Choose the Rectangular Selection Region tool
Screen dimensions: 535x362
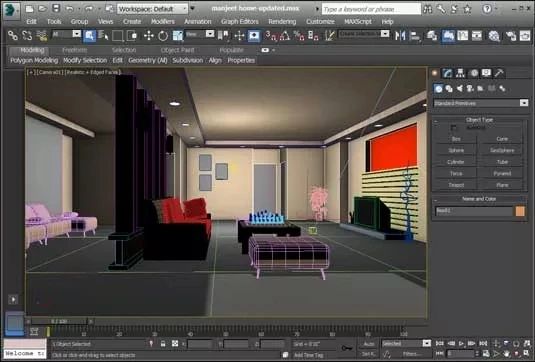[x=117, y=35]
